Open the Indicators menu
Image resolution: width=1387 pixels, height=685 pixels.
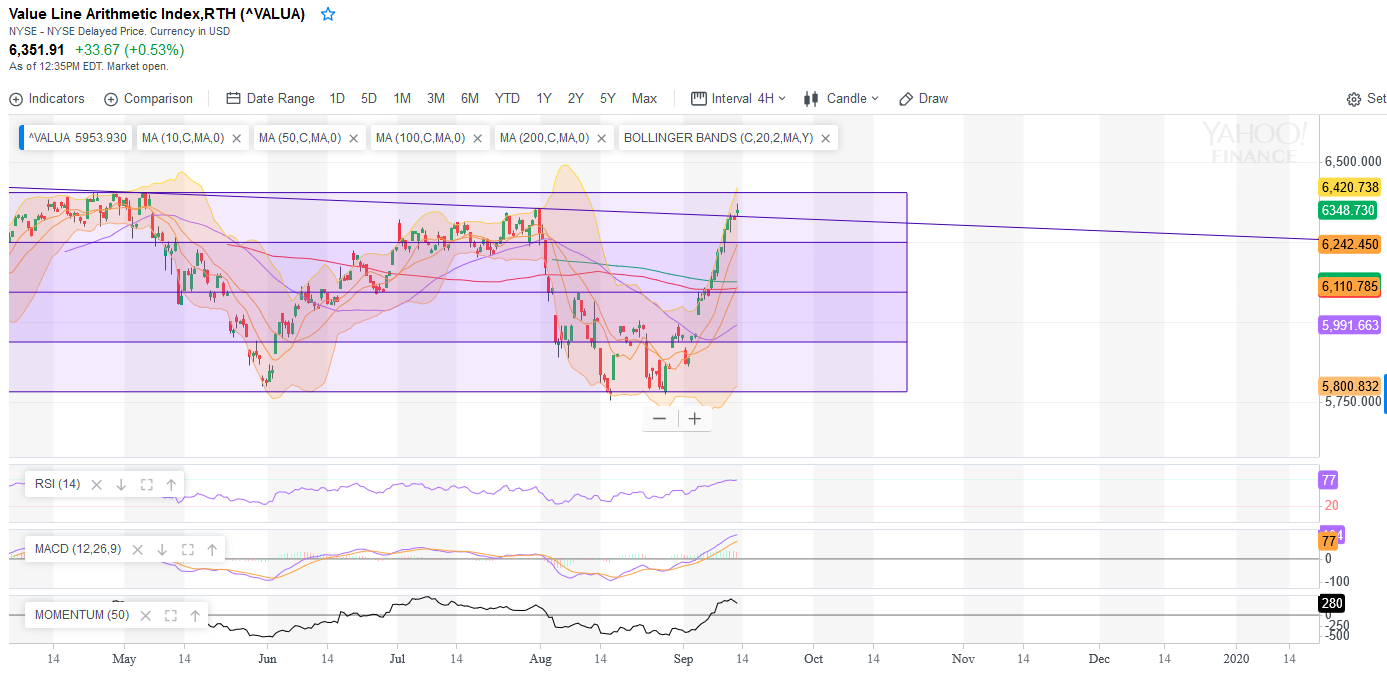point(47,98)
